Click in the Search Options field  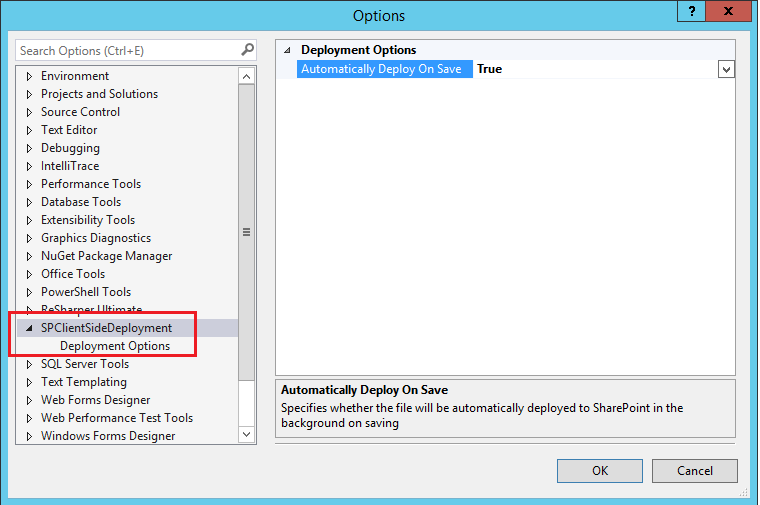[125, 50]
